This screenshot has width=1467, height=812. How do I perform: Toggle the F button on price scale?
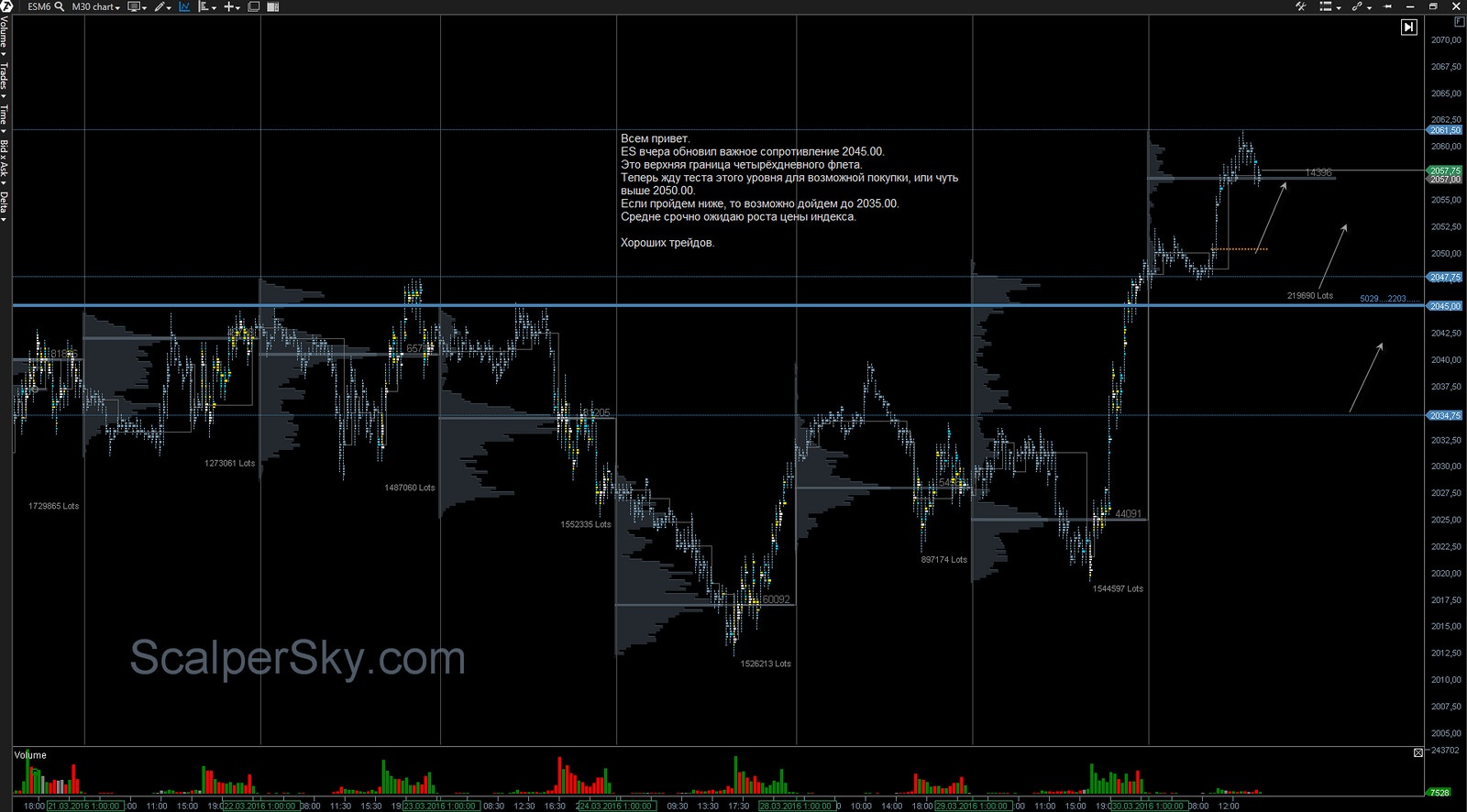[1460, 21]
